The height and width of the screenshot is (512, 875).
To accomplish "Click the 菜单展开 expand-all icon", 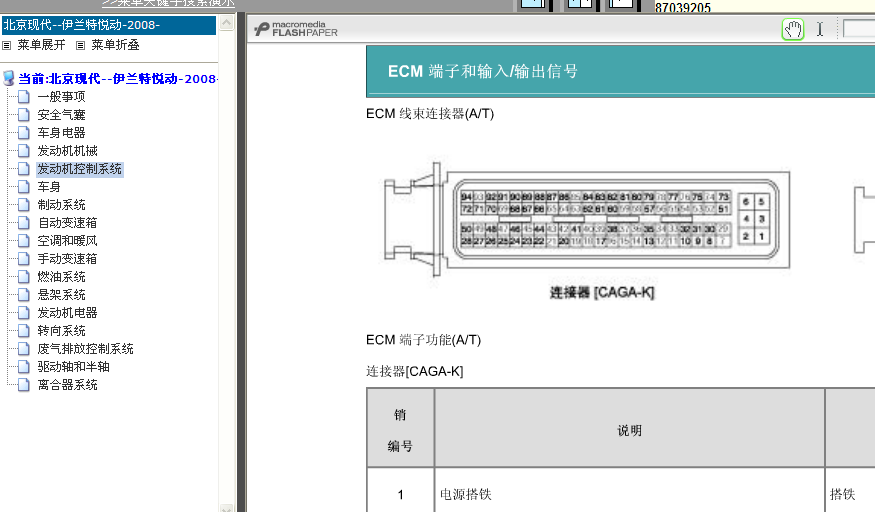I will (x=7, y=46).
